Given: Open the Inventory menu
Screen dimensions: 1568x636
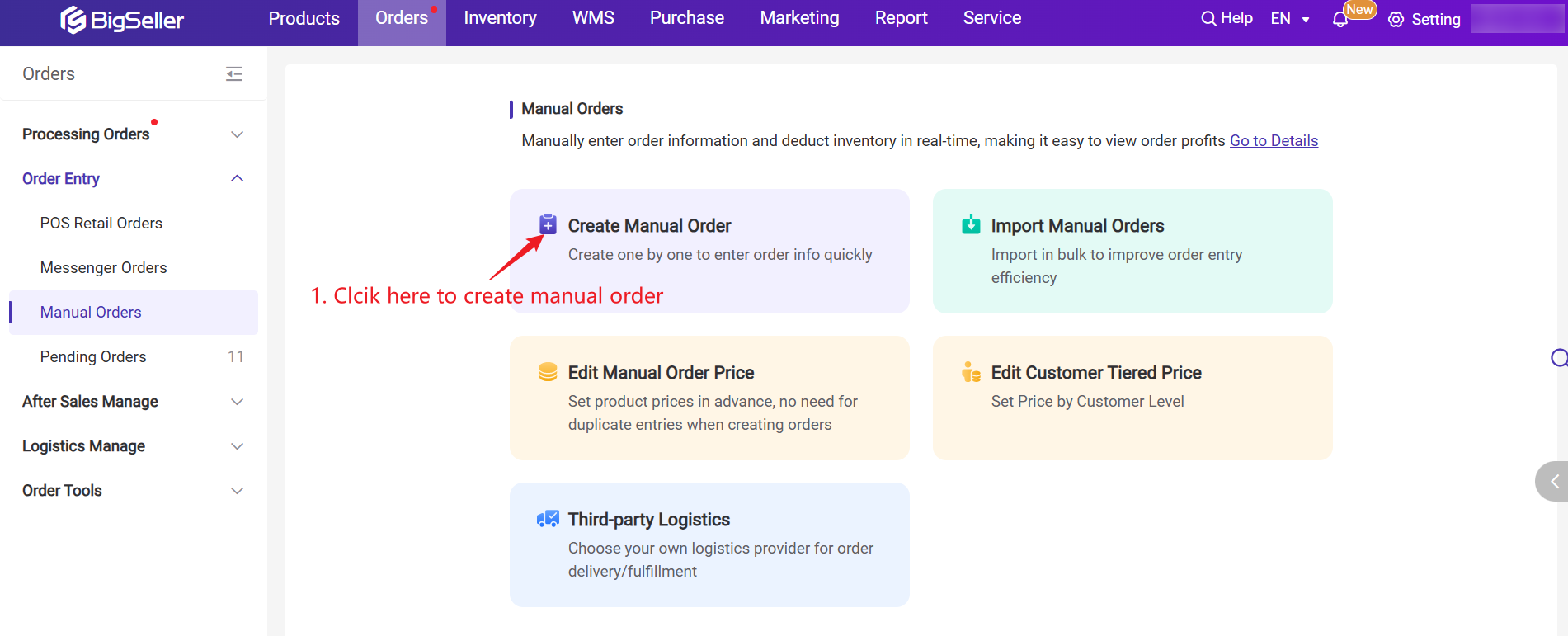Looking at the screenshot, I should pyautogui.click(x=500, y=18).
